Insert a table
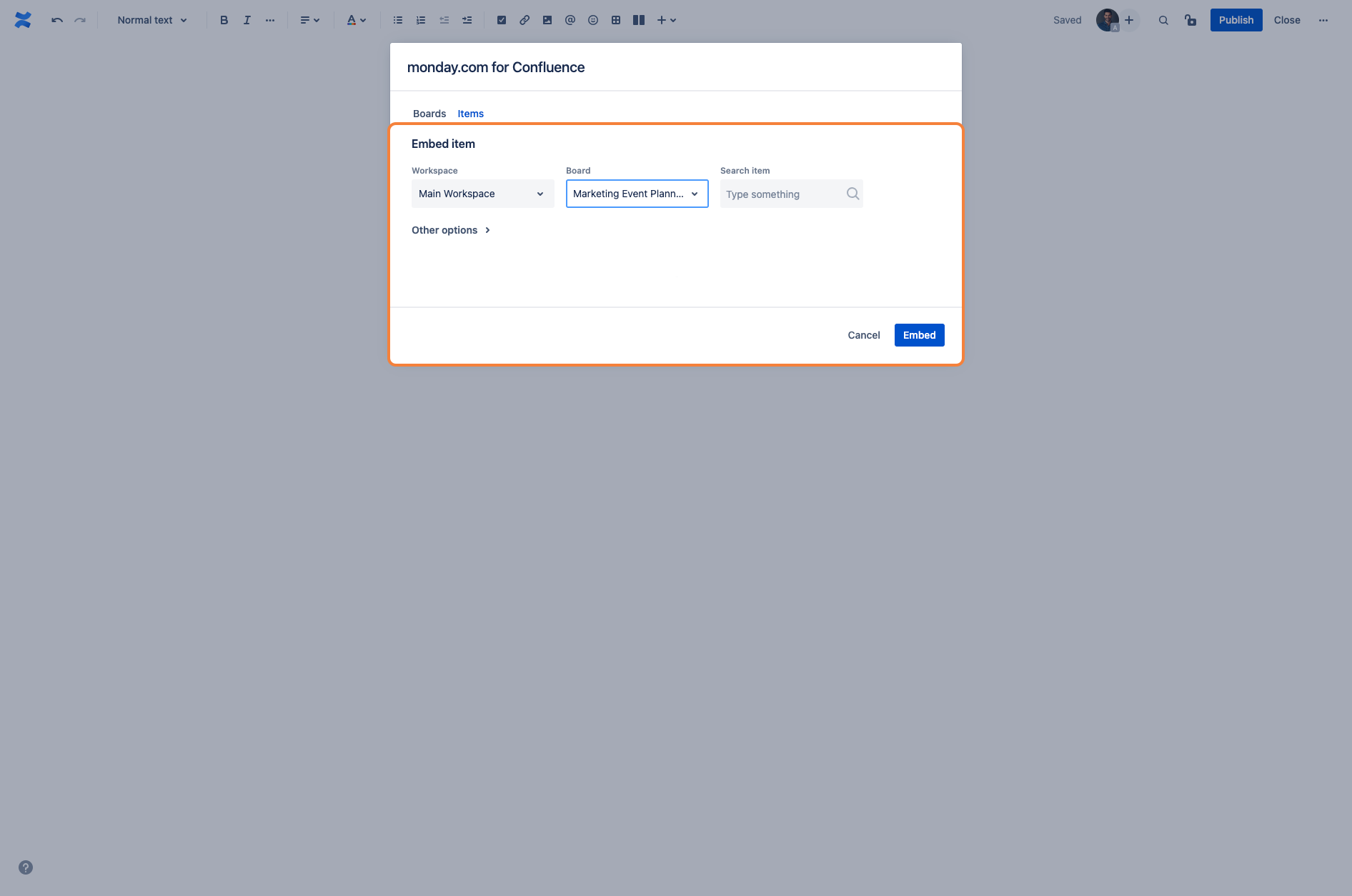This screenshot has height=896, width=1352. [x=616, y=20]
